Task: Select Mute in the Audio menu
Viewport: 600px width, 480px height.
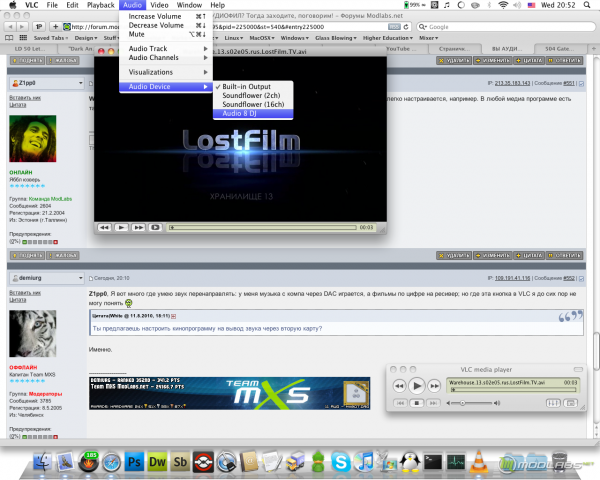Action: [x=166, y=34]
